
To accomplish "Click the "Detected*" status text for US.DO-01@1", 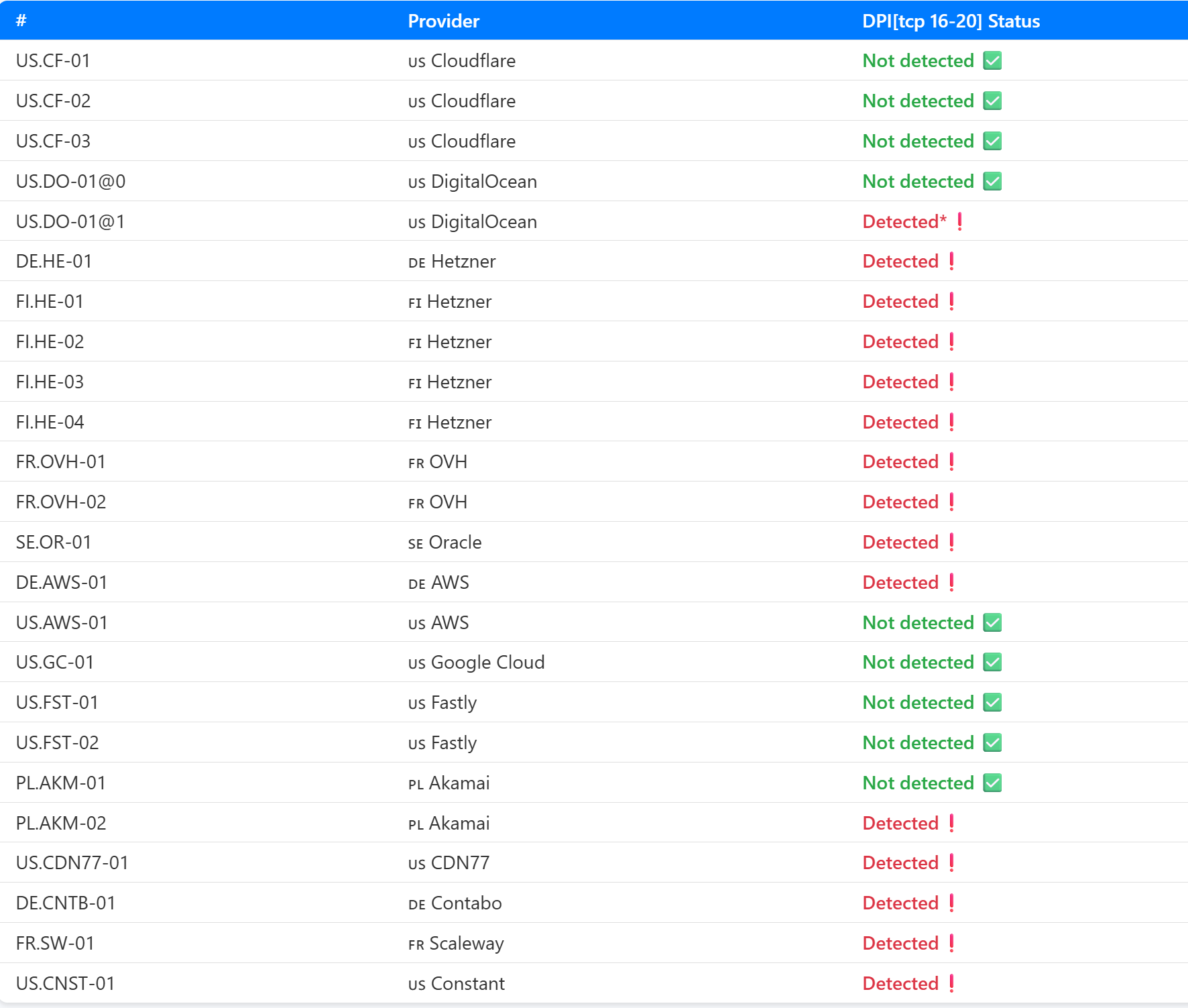I will (x=905, y=221).
